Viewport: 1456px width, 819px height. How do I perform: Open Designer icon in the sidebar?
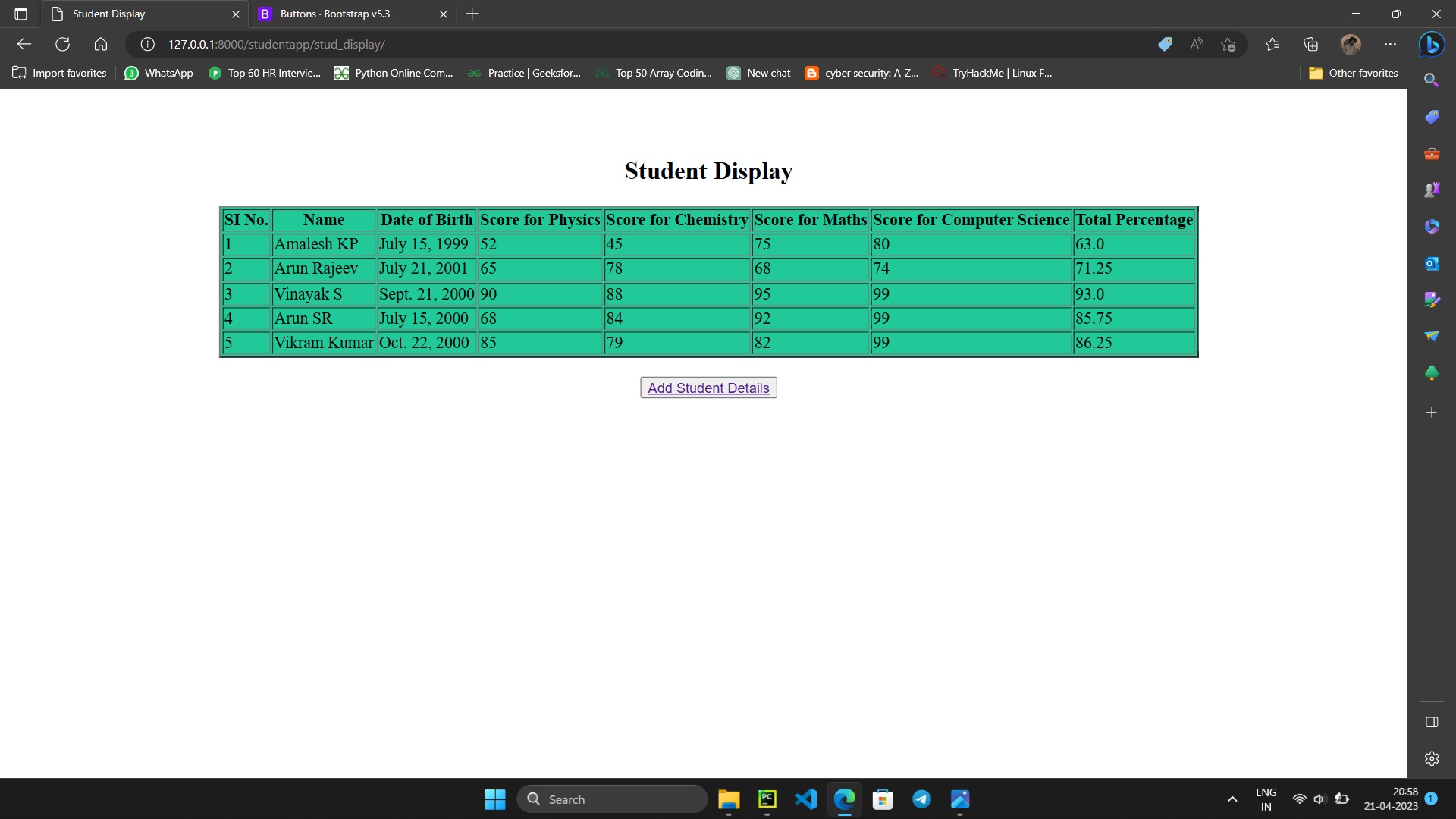(x=1432, y=300)
